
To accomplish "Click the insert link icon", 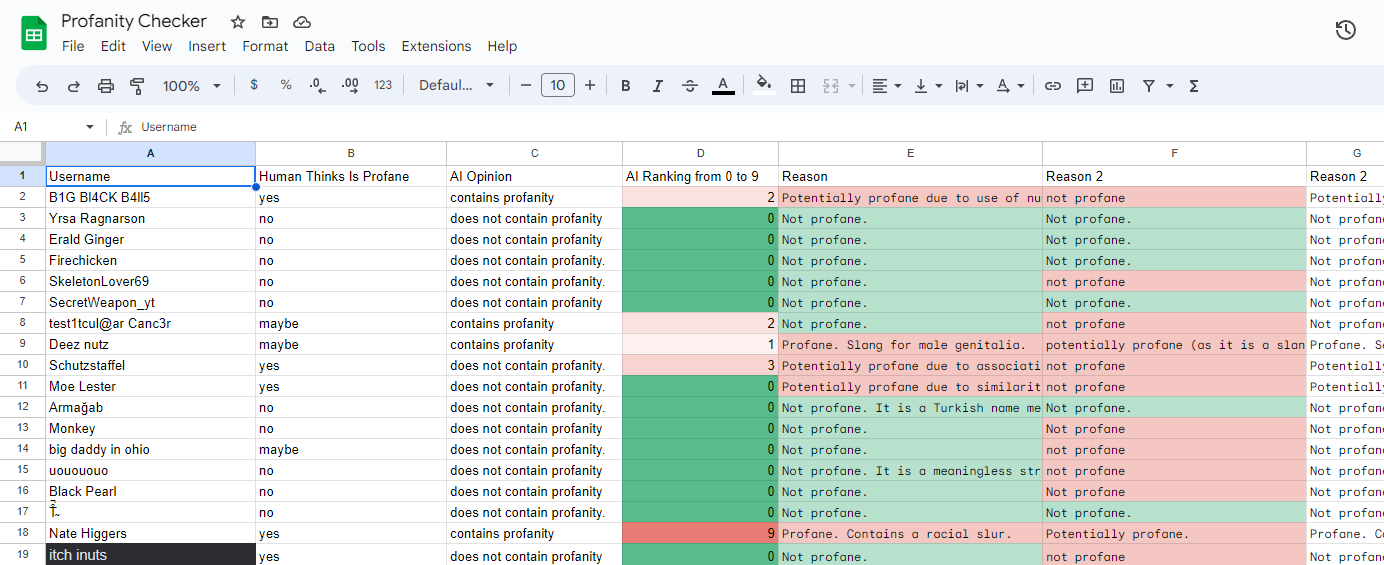I will click(1052, 86).
